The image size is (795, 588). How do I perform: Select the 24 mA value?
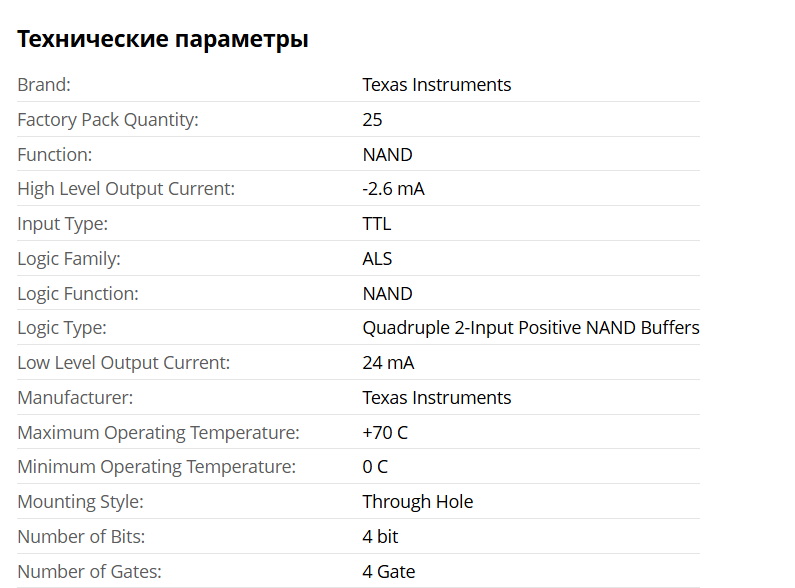point(388,363)
